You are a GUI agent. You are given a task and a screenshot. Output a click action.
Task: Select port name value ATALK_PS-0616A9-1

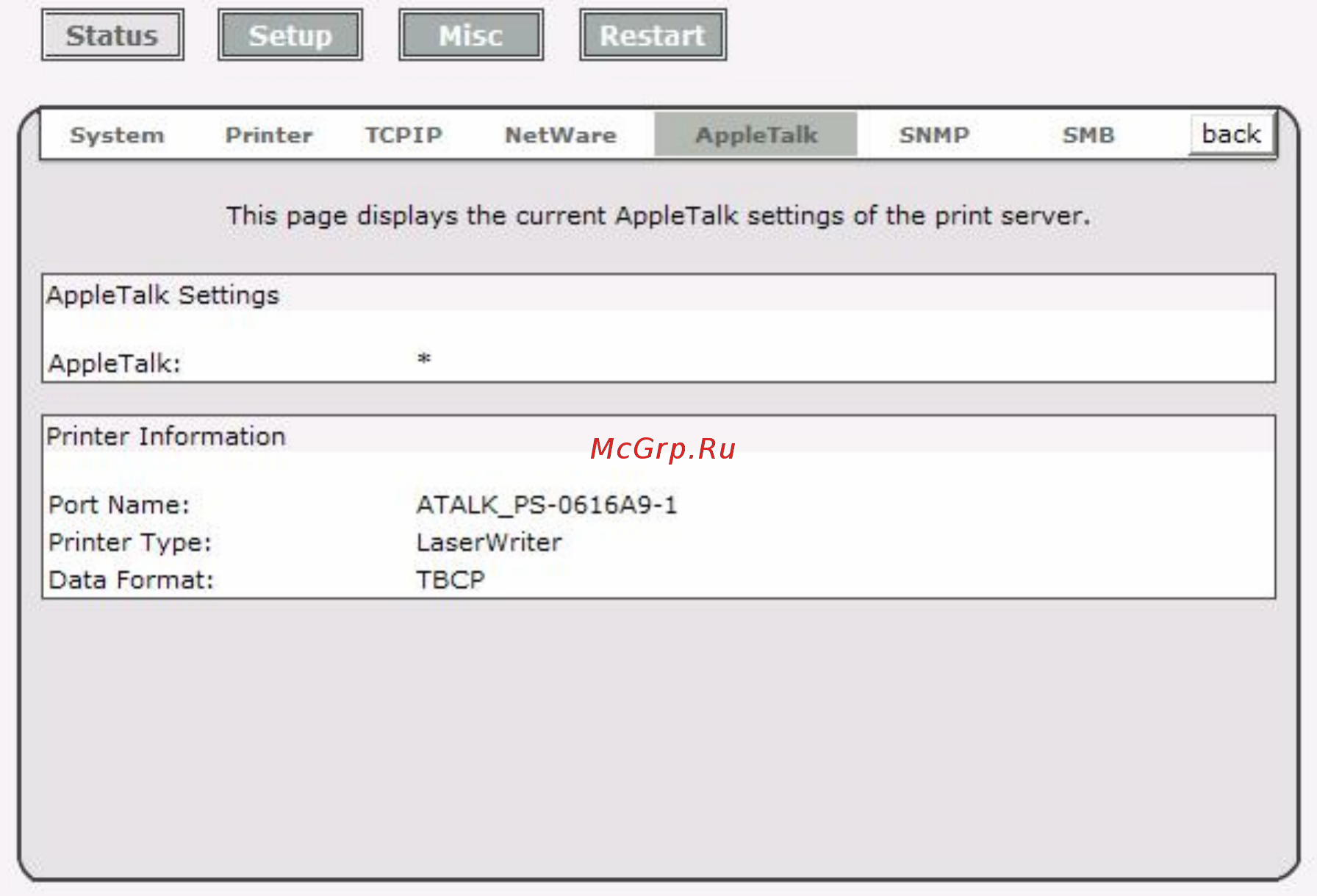coord(547,505)
